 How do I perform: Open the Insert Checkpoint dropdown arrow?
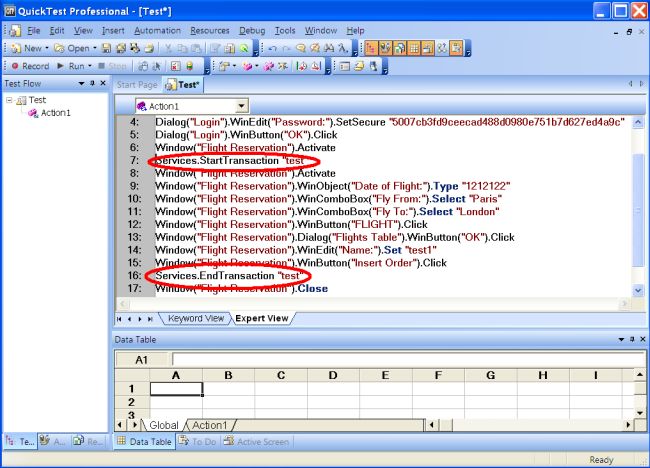234,66
